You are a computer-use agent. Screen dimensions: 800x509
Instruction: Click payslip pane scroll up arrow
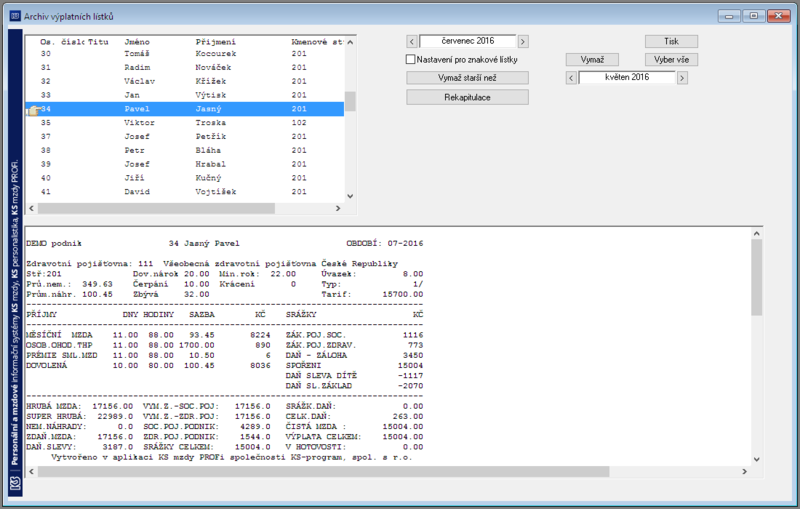tap(757, 234)
